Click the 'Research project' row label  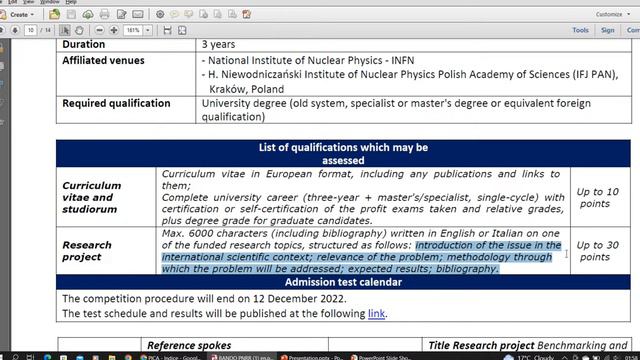[87, 251]
